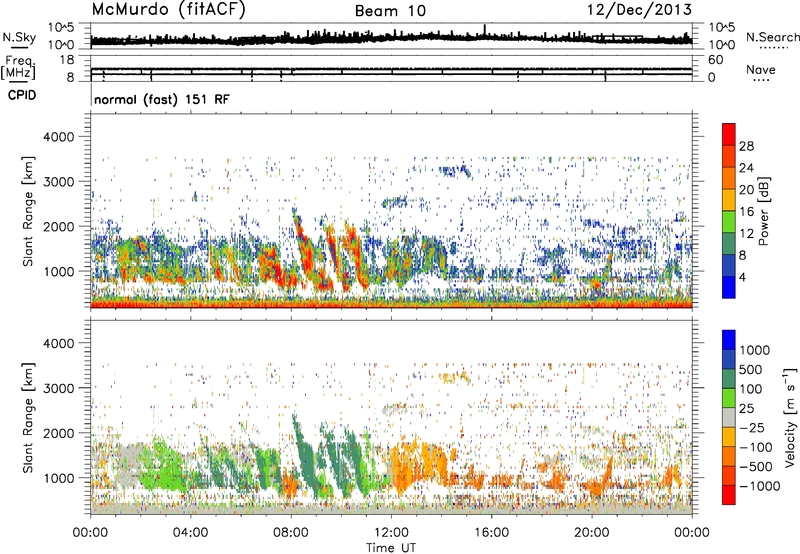This screenshot has width=800, height=554.
Task: Click the 'CPID' row label
Action: point(22,95)
